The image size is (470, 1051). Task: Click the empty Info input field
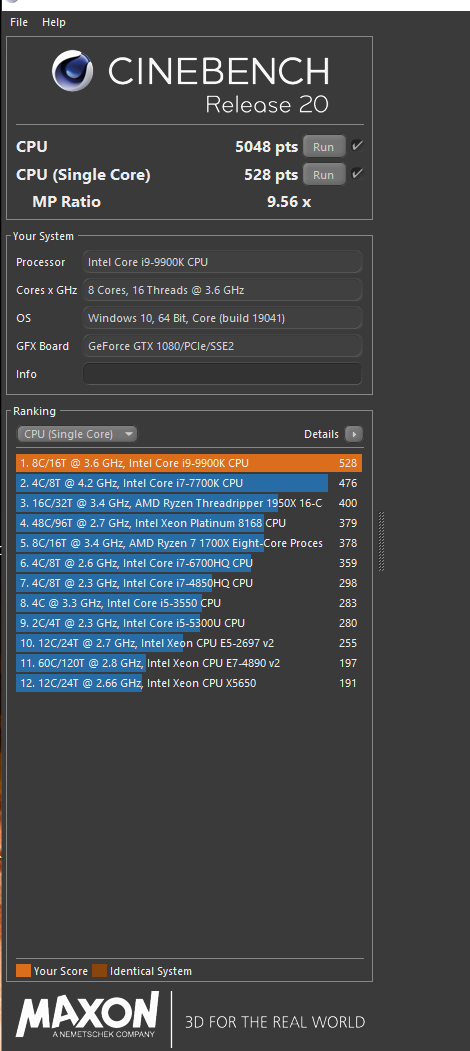pos(222,374)
